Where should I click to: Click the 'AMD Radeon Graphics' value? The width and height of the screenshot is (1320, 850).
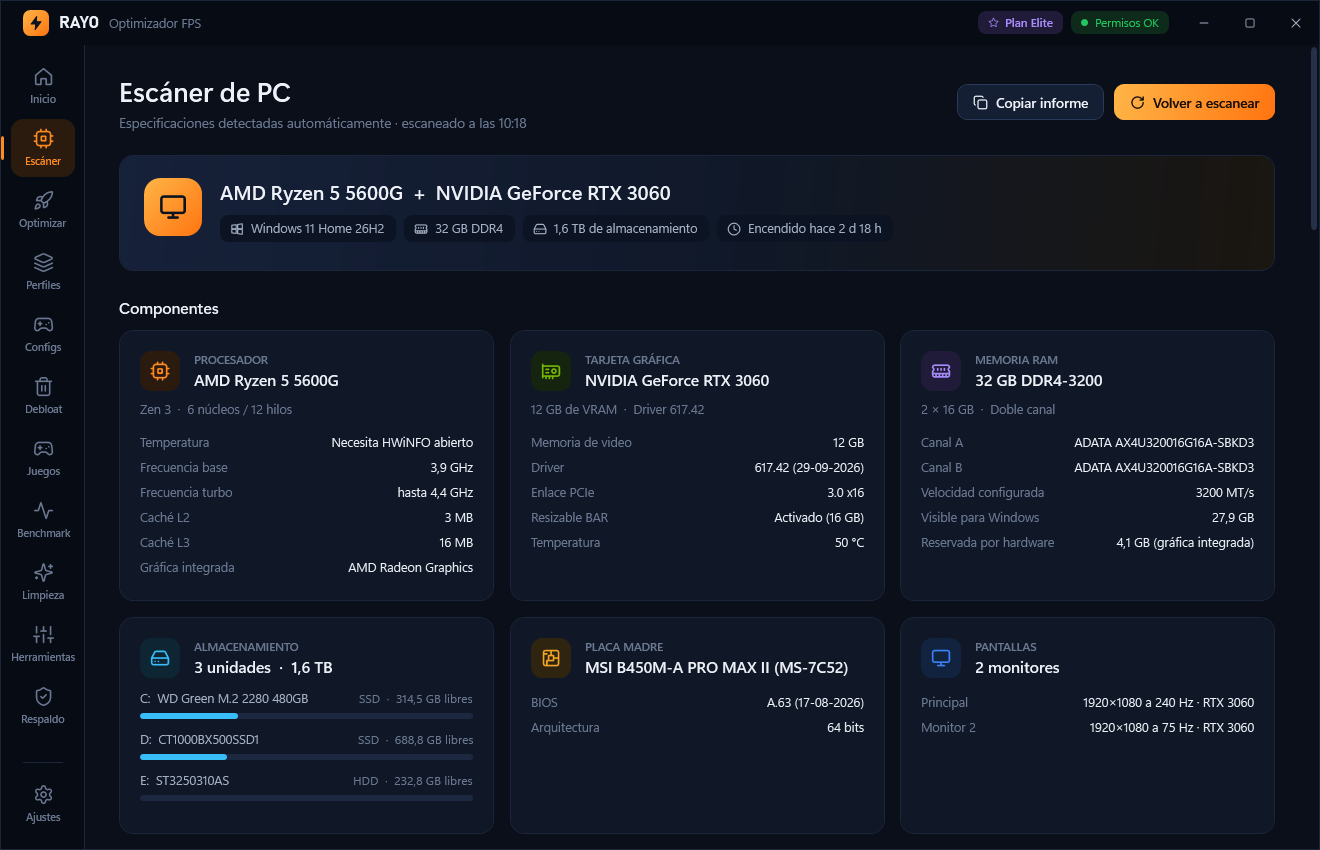tap(410, 568)
